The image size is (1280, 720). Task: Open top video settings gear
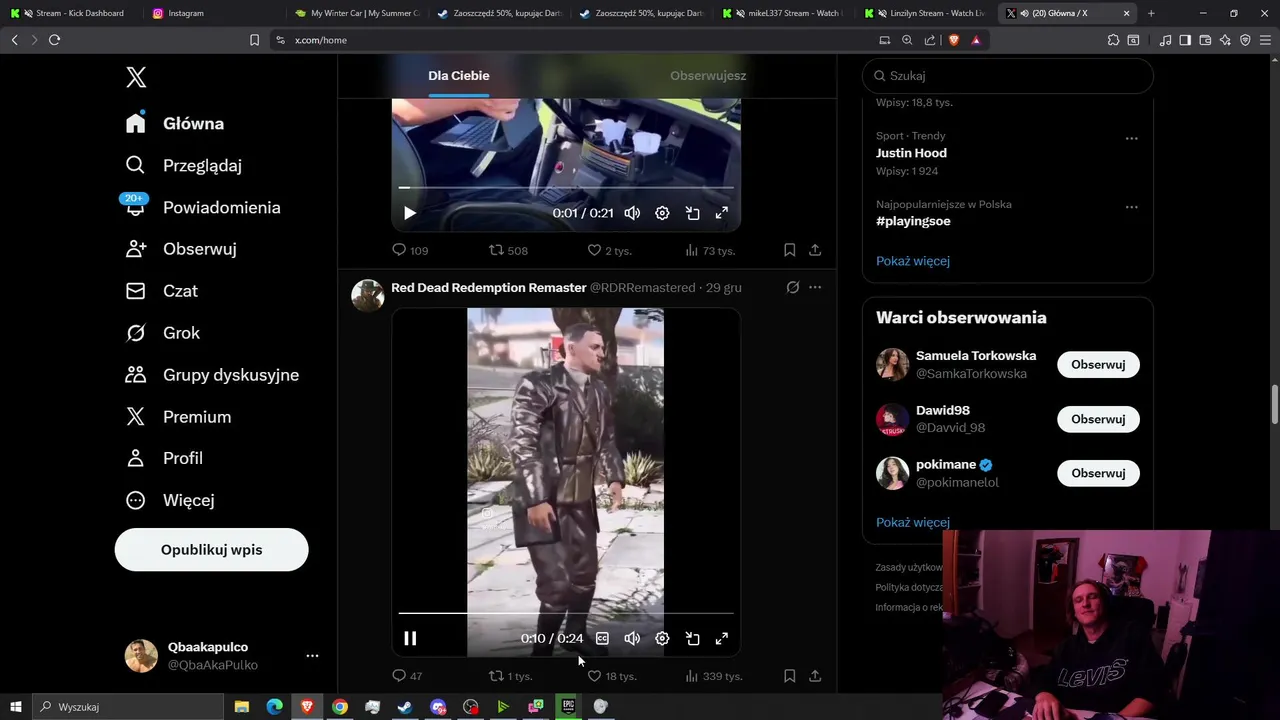click(662, 213)
